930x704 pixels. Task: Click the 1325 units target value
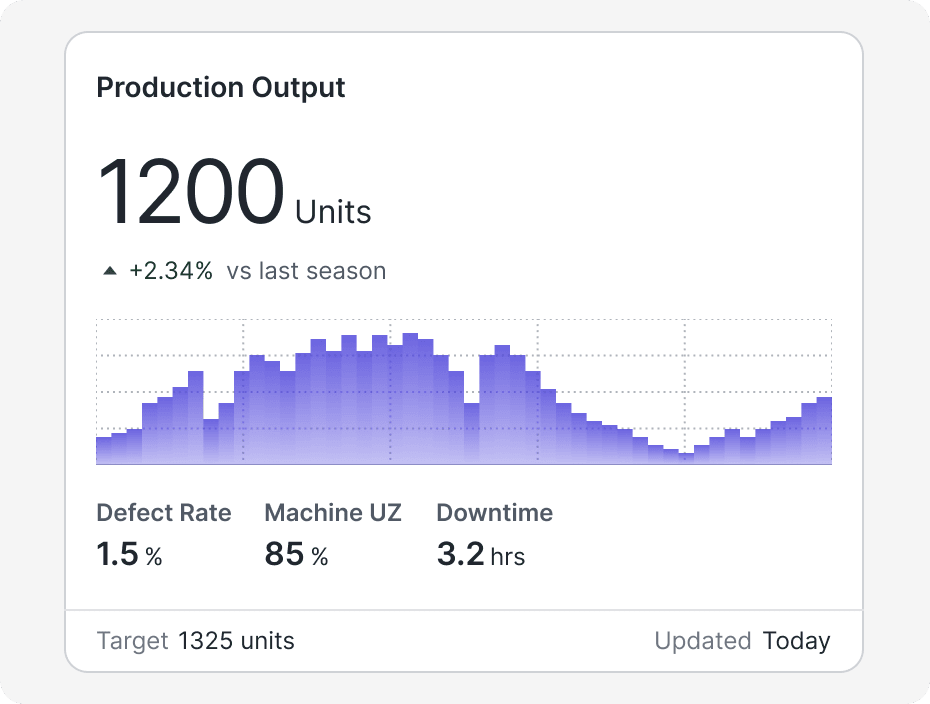[x=237, y=641]
